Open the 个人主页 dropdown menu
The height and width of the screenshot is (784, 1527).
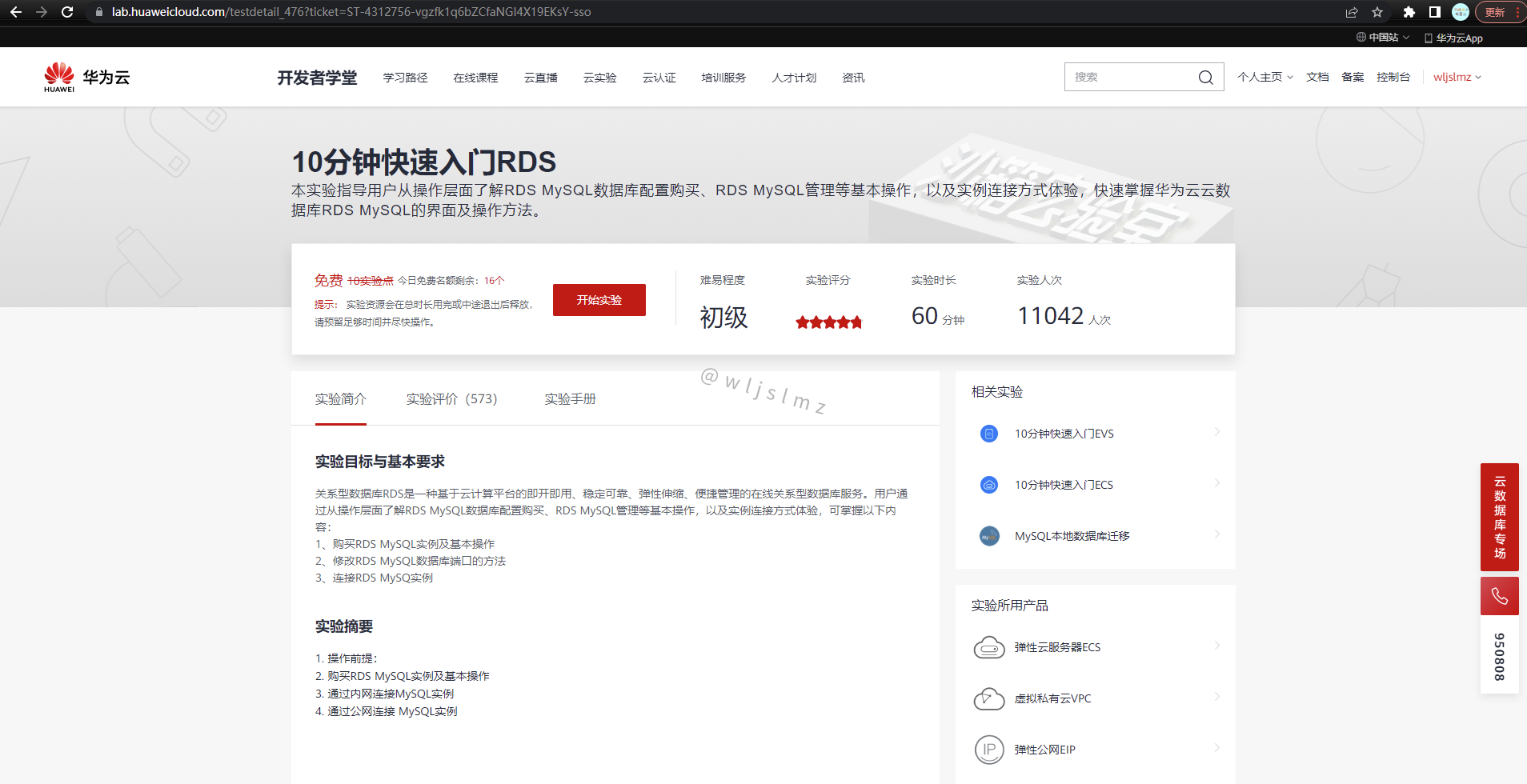click(1264, 77)
